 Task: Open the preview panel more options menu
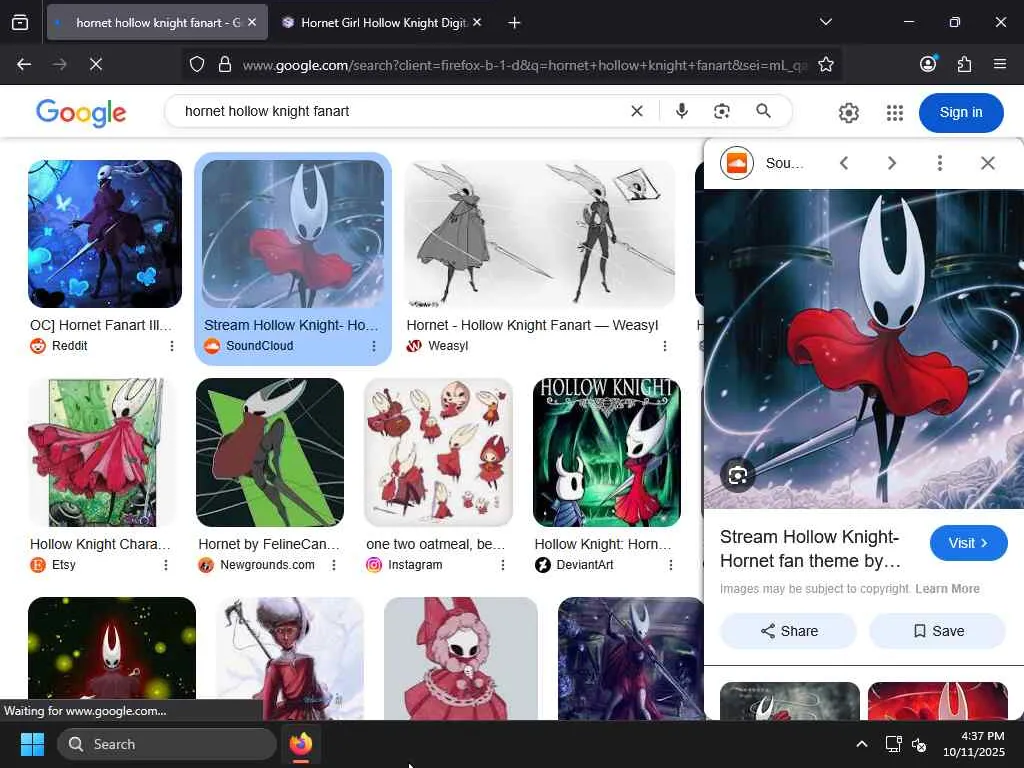940,163
